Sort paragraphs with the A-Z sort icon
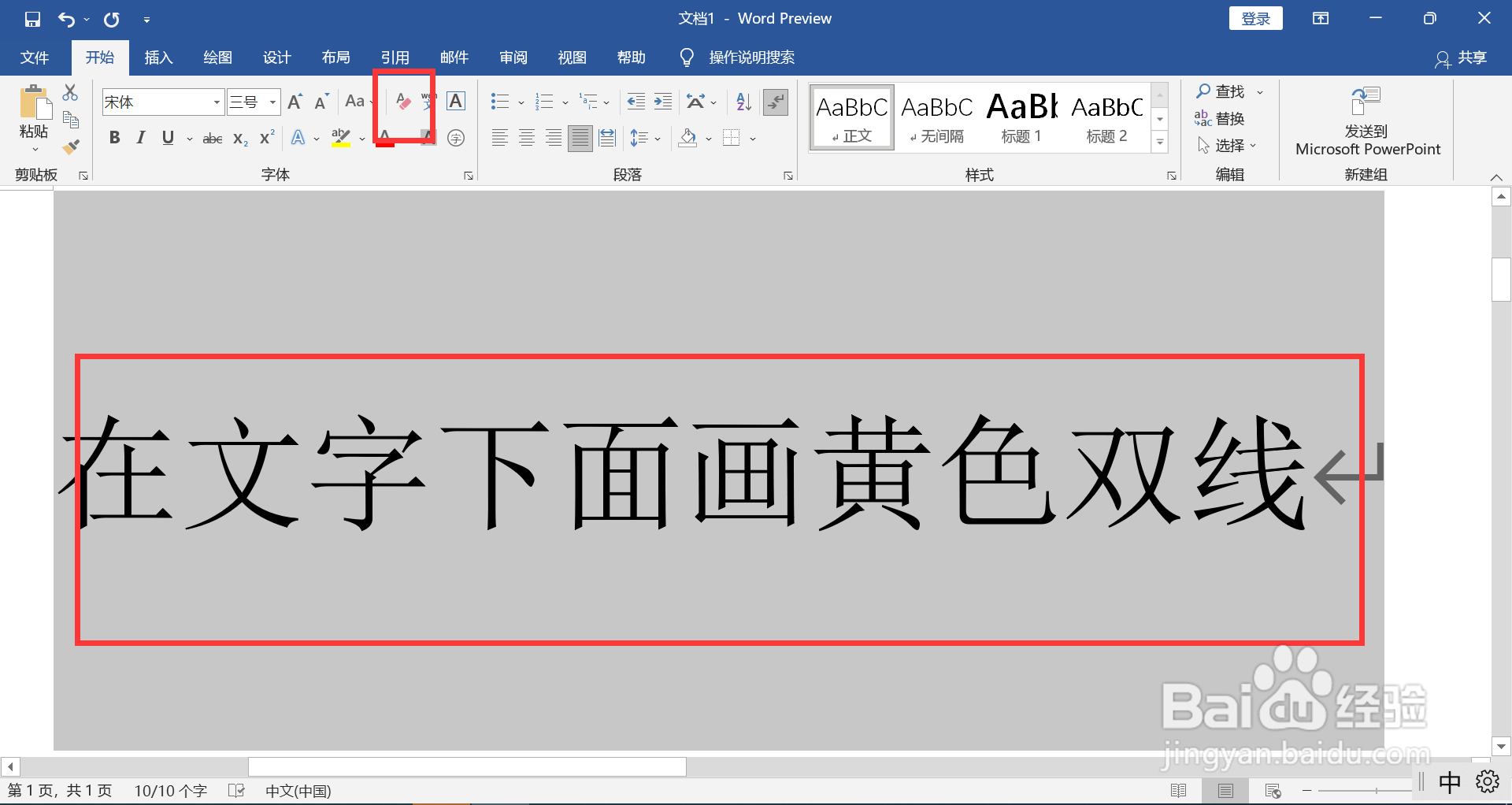The height and width of the screenshot is (805, 1512). tap(743, 102)
